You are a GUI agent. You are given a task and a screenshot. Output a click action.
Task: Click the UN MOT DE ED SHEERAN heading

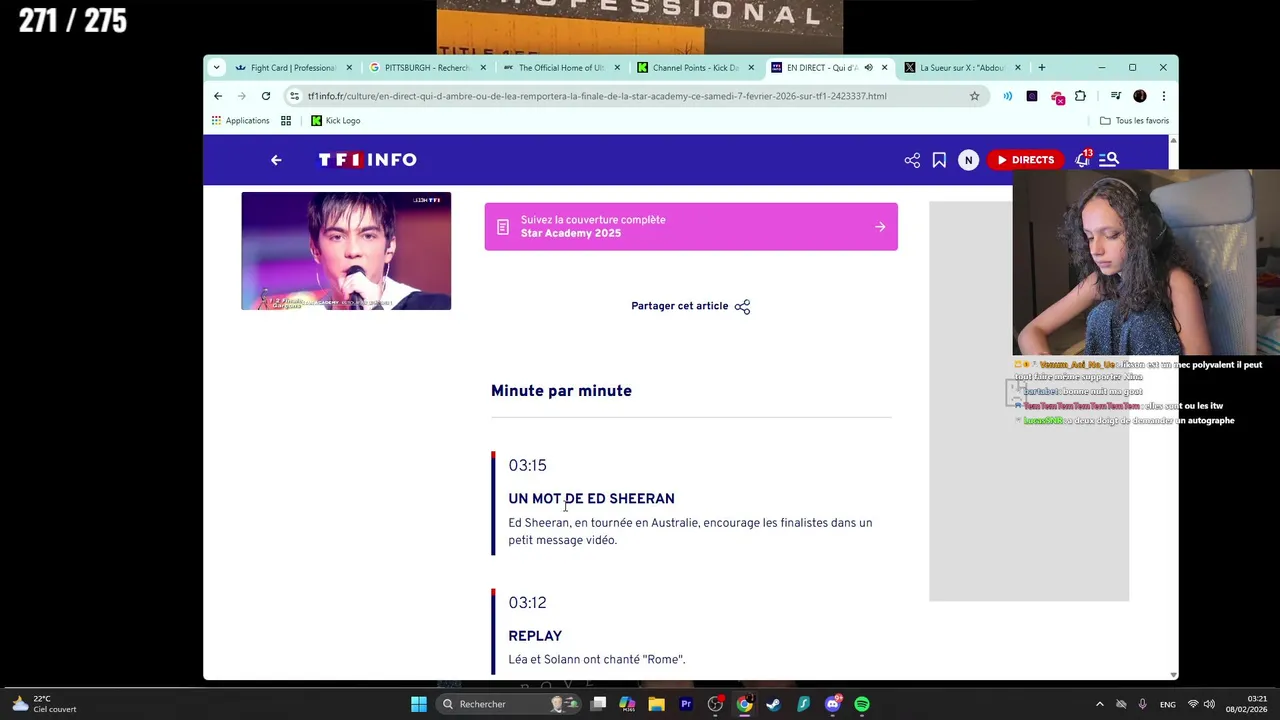(x=591, y=499)
